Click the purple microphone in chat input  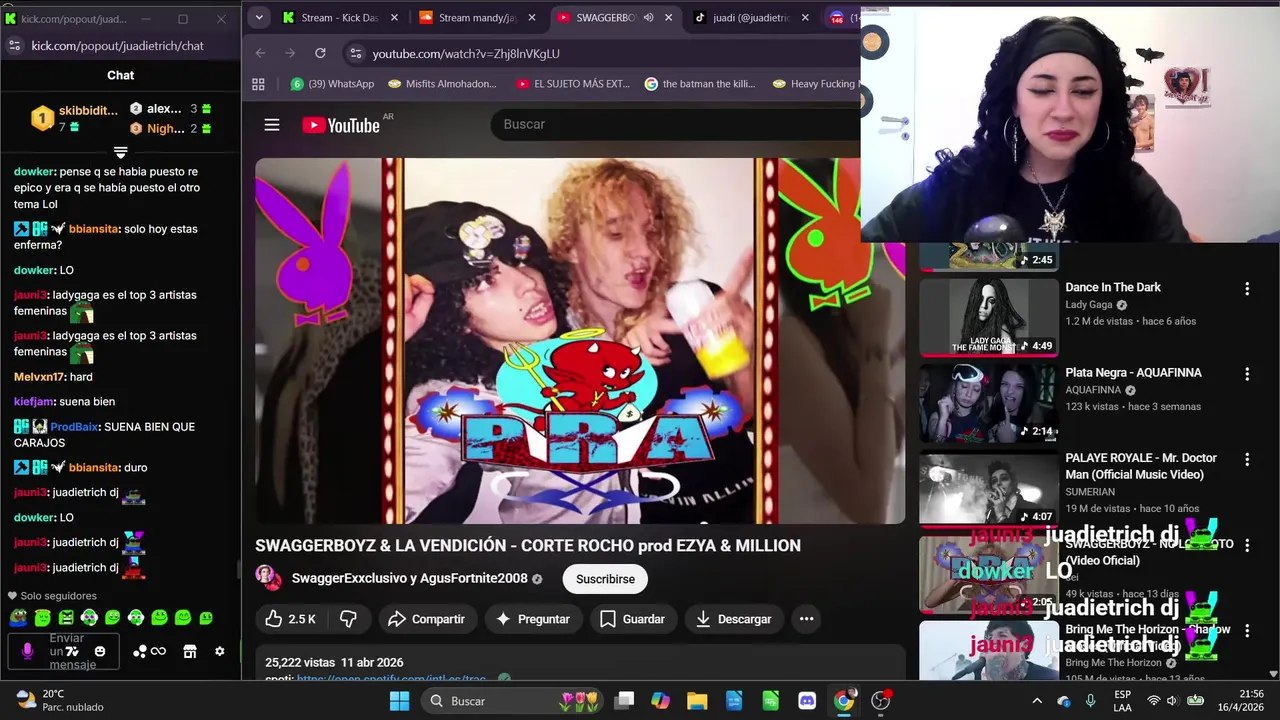pyautogui.click(x=27, y=651)
